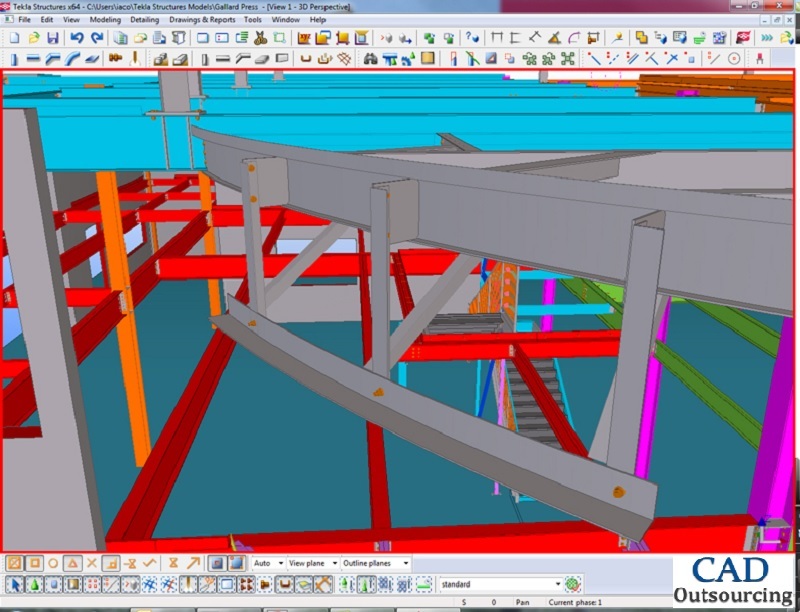Image resolution: width=800 pixels, height=612 pixels.
Task: Click the Open folder icon
Action: pos(33,38)
